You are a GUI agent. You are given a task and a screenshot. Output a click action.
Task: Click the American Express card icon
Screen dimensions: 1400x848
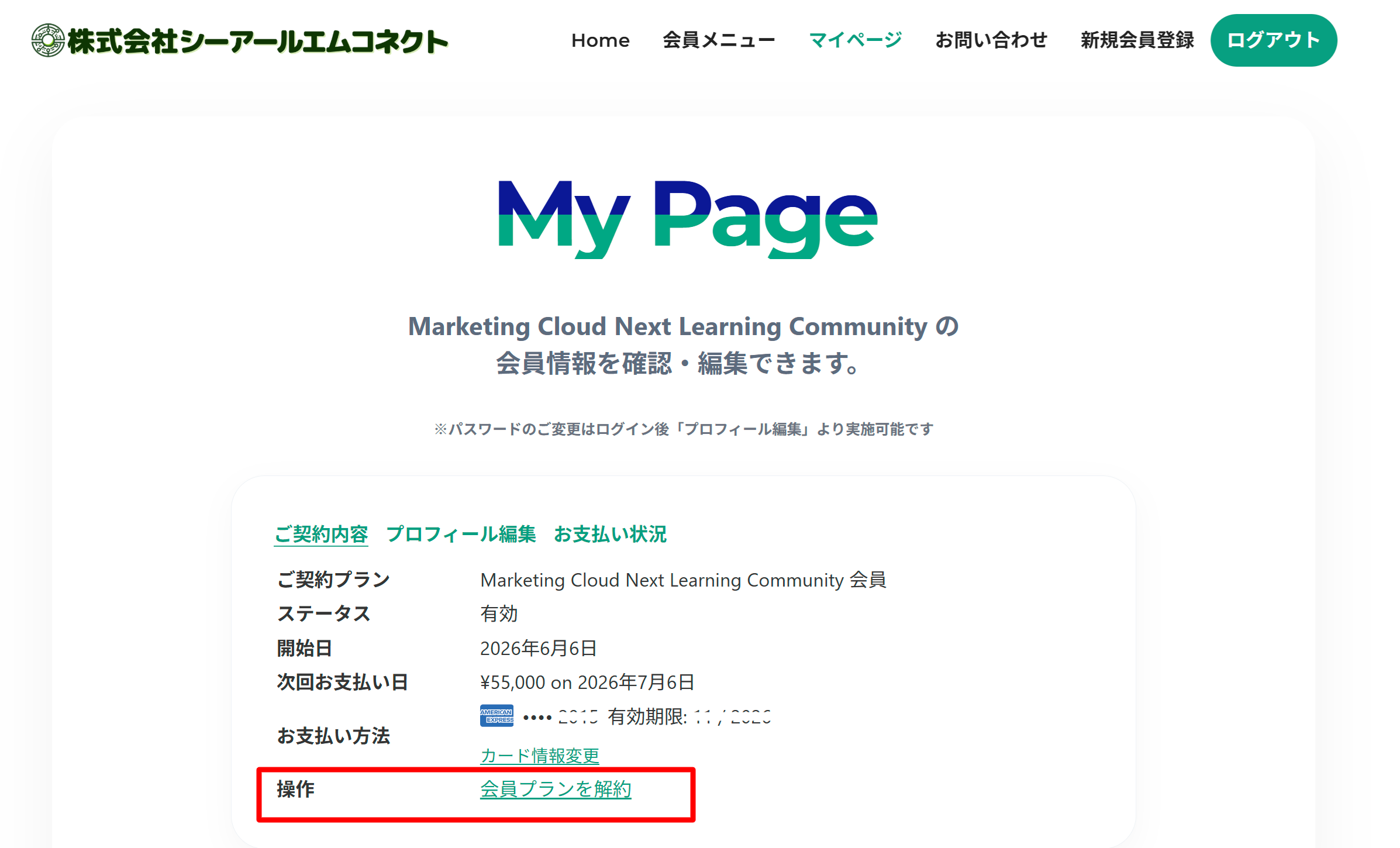pyautogui.click(x=496, y=716)
